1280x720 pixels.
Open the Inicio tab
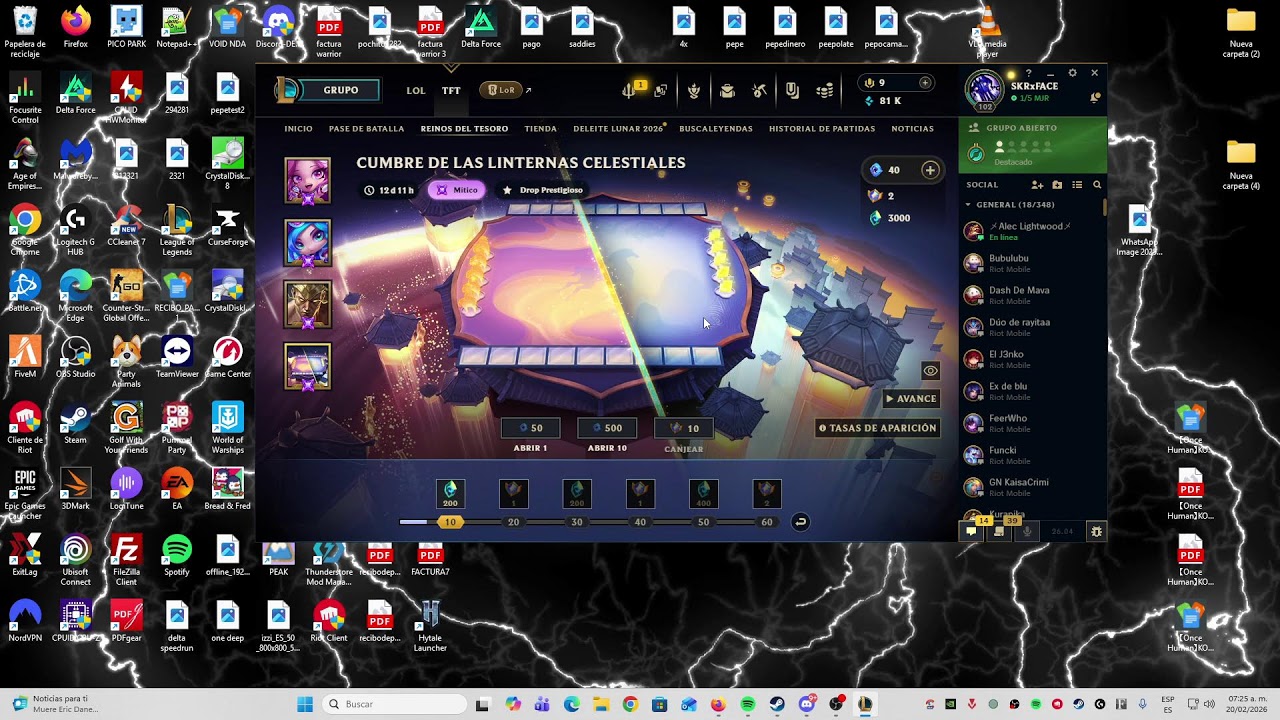[x=298, y=129]
